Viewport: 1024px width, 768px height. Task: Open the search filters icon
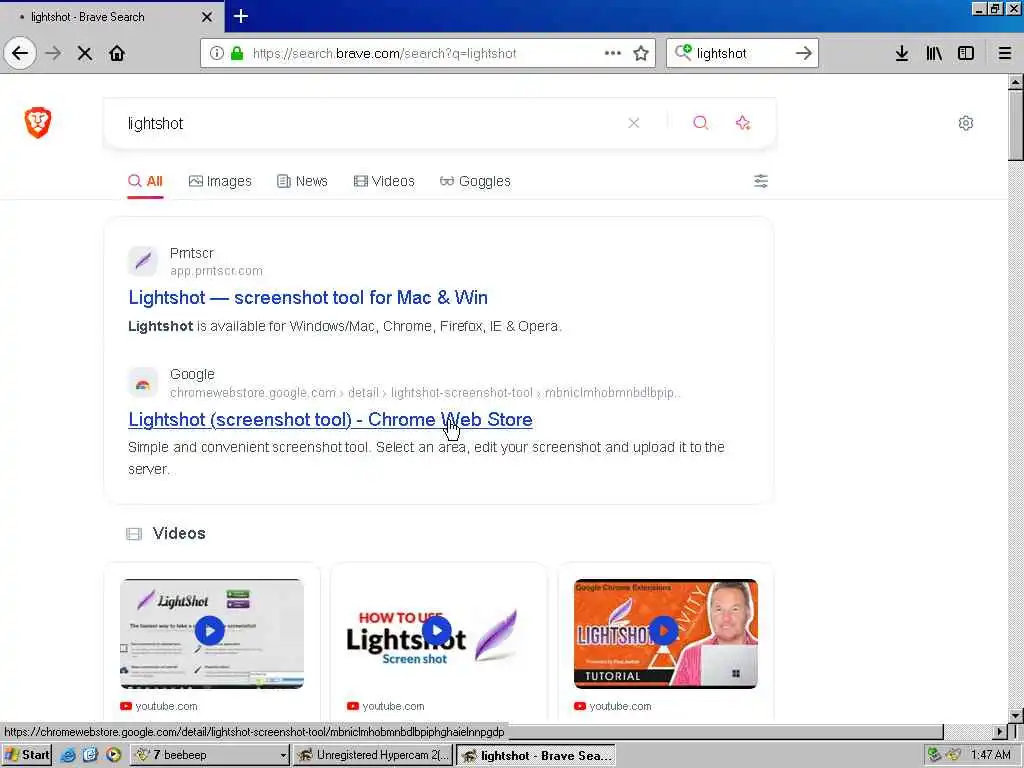pyautogui.click(x=761, y=181)
